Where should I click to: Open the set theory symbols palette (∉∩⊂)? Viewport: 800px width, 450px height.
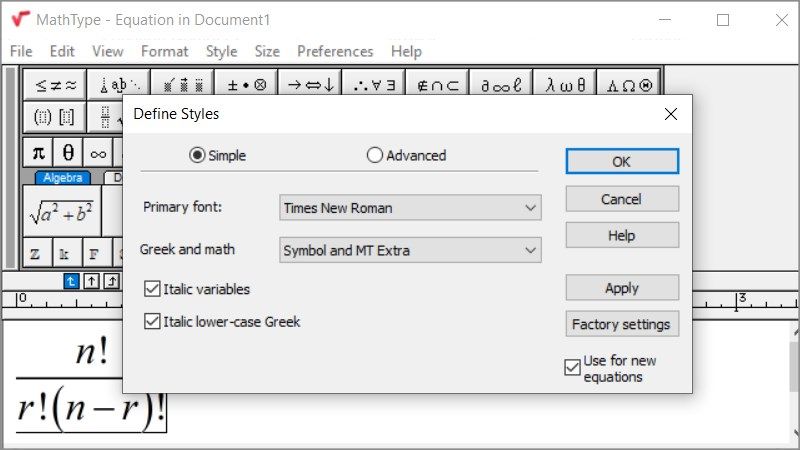(x=438, y=85)
